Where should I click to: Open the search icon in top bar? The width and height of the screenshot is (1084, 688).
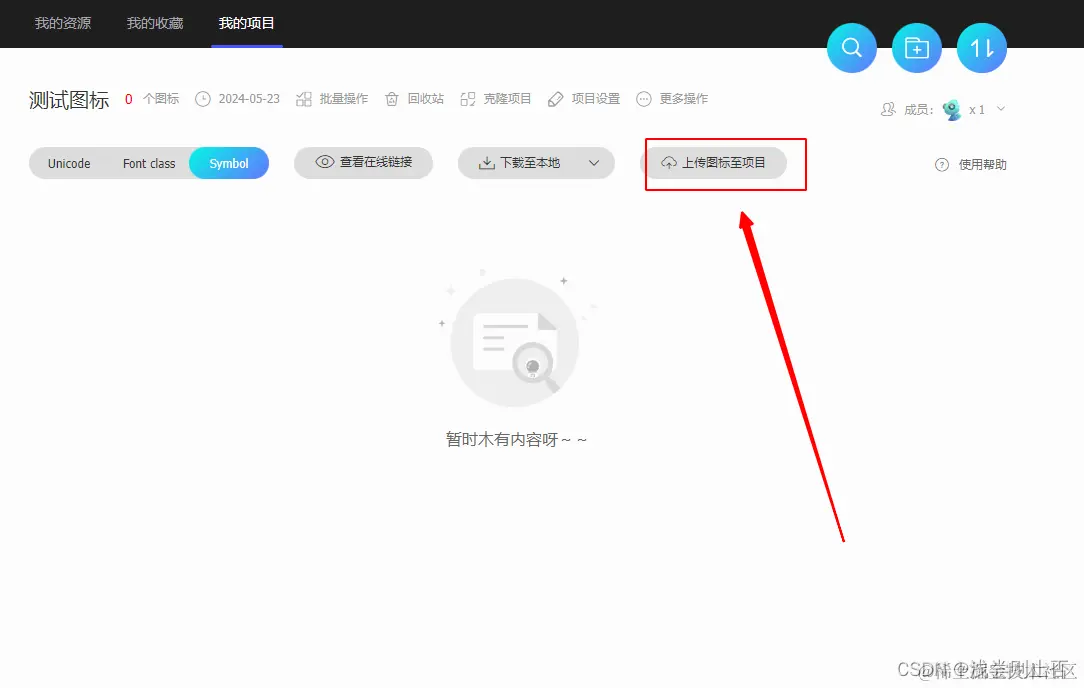click(x=851, y=47)
